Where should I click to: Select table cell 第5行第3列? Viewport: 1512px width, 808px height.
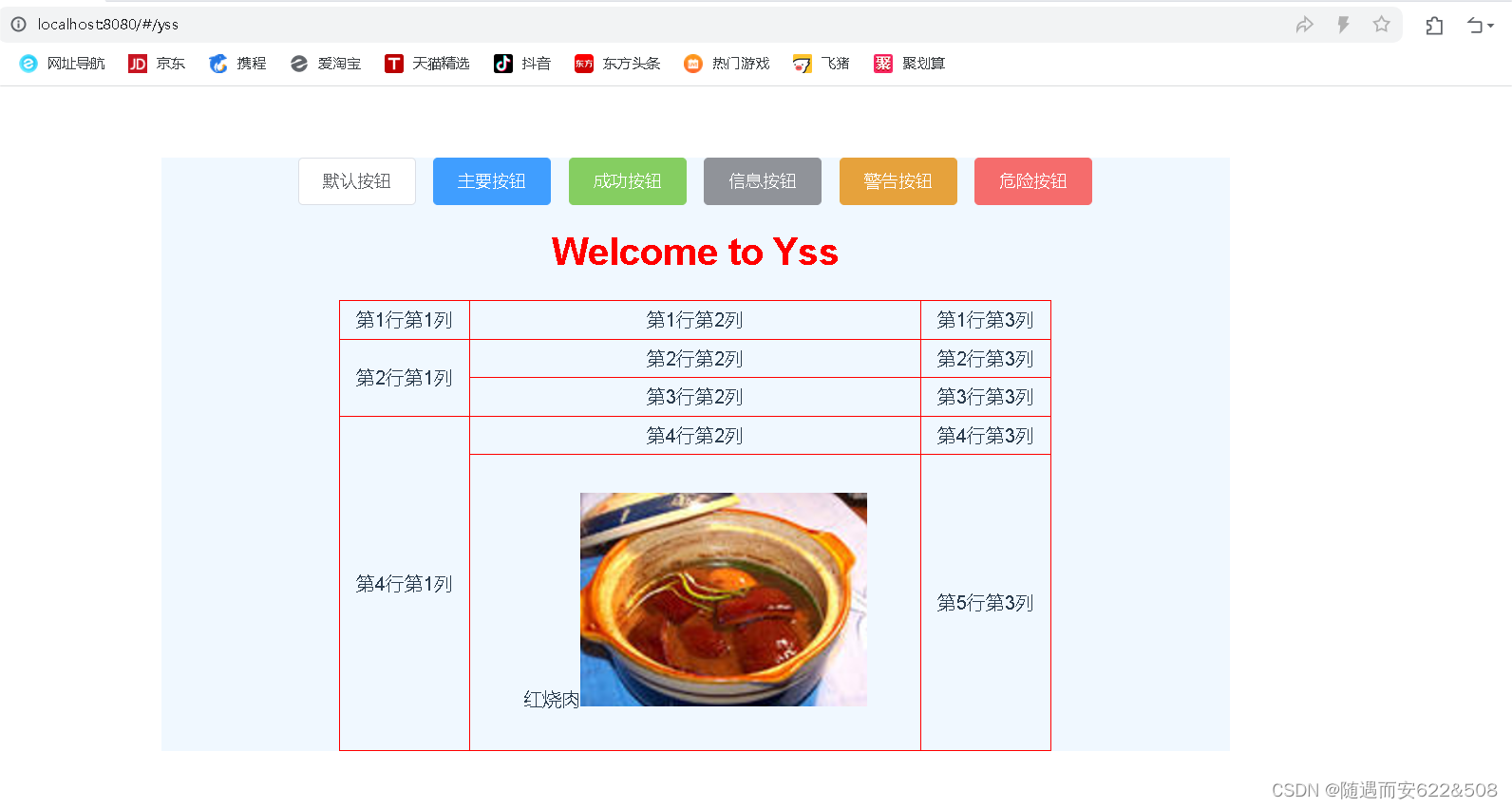click(986, 603)
